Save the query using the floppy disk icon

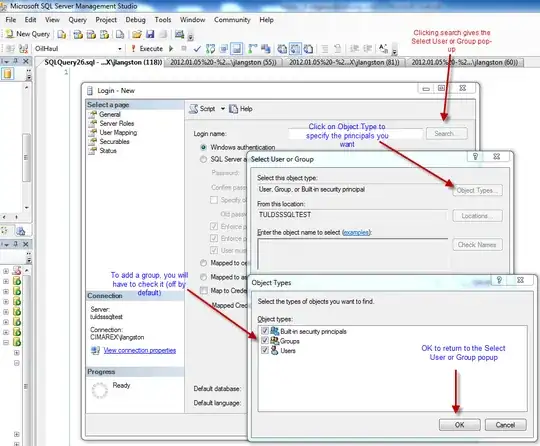point(150,34)
